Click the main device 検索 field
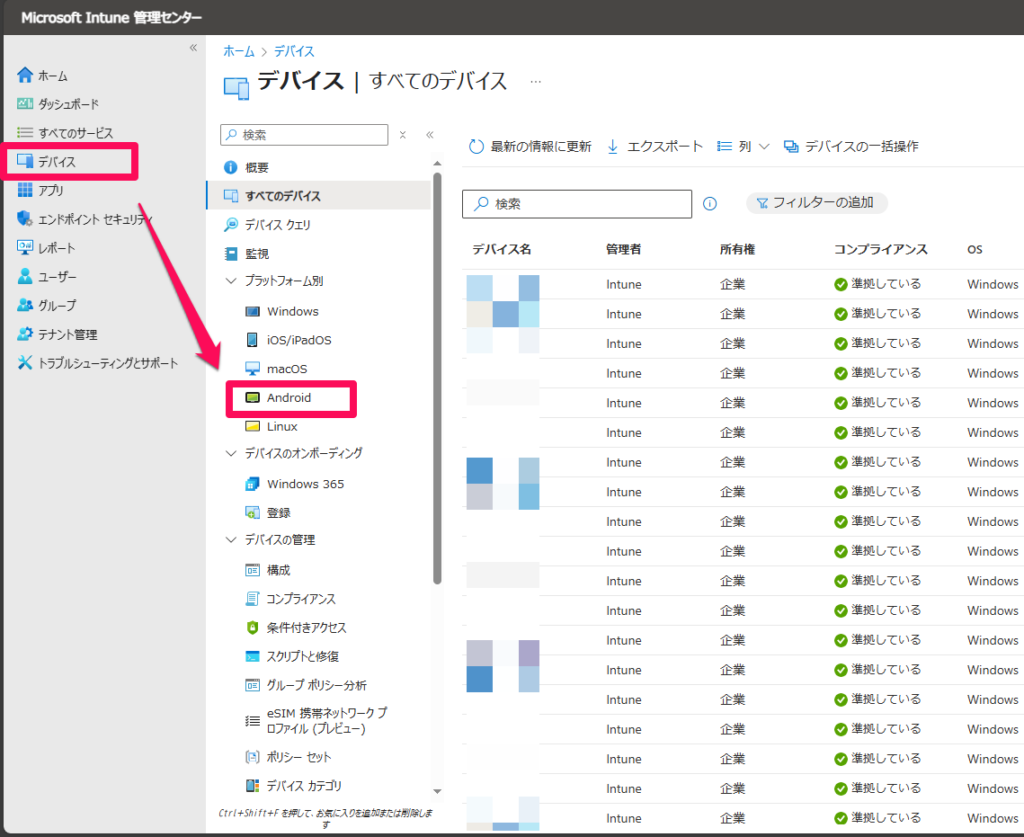 point(577,204)
